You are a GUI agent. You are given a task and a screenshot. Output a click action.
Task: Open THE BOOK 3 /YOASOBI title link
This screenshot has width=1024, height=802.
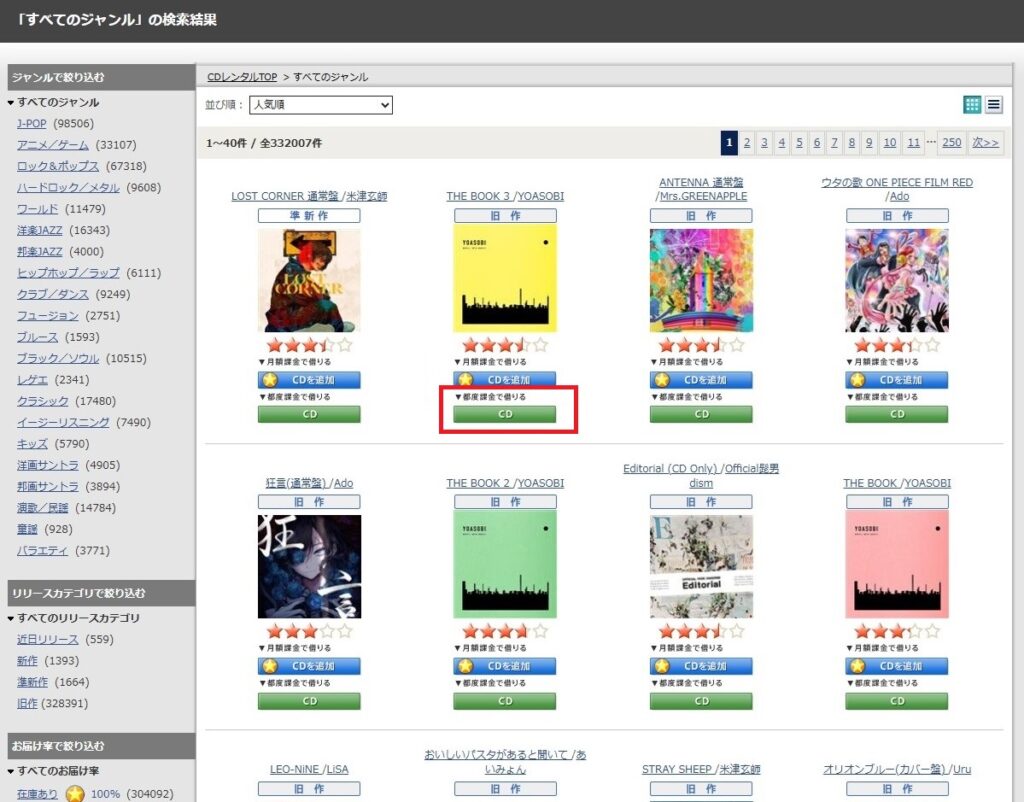(505, 196)
